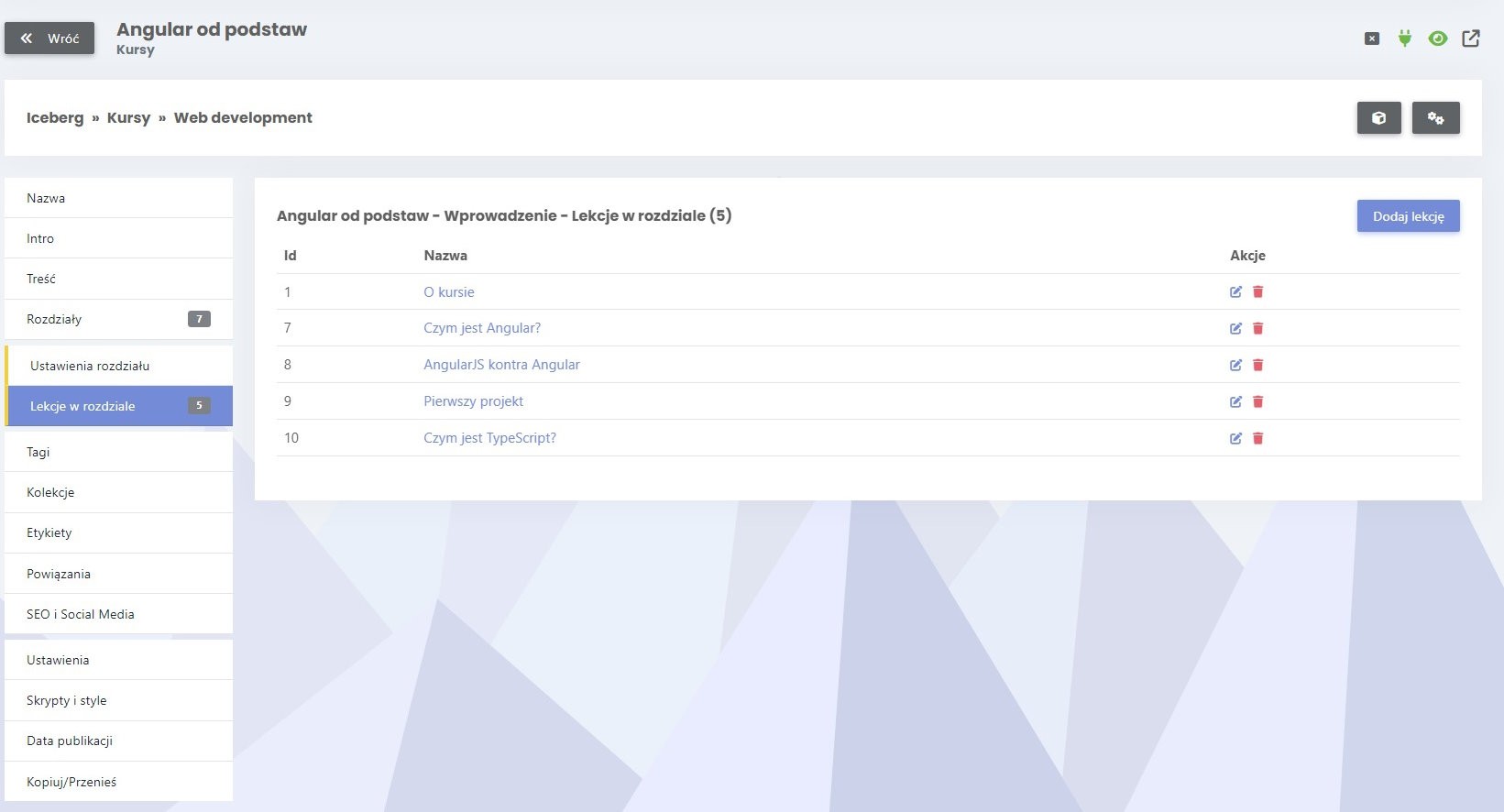Click the Dodaj lekcję button
The height and width of the screenshot is (812, 1504).
[1409, 216]
